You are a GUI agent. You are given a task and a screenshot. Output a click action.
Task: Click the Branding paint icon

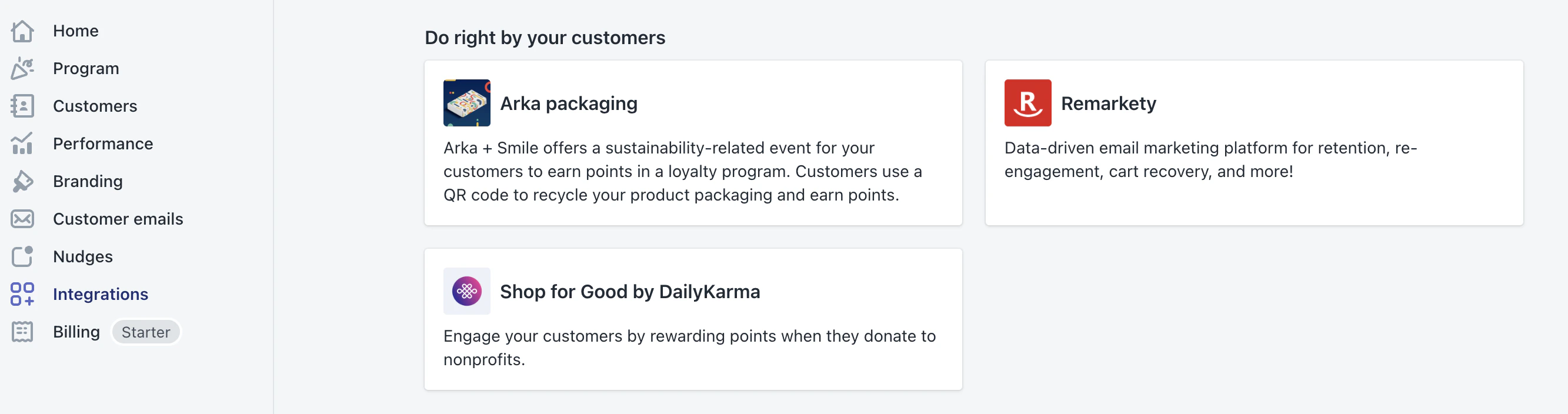coord(22,182)
